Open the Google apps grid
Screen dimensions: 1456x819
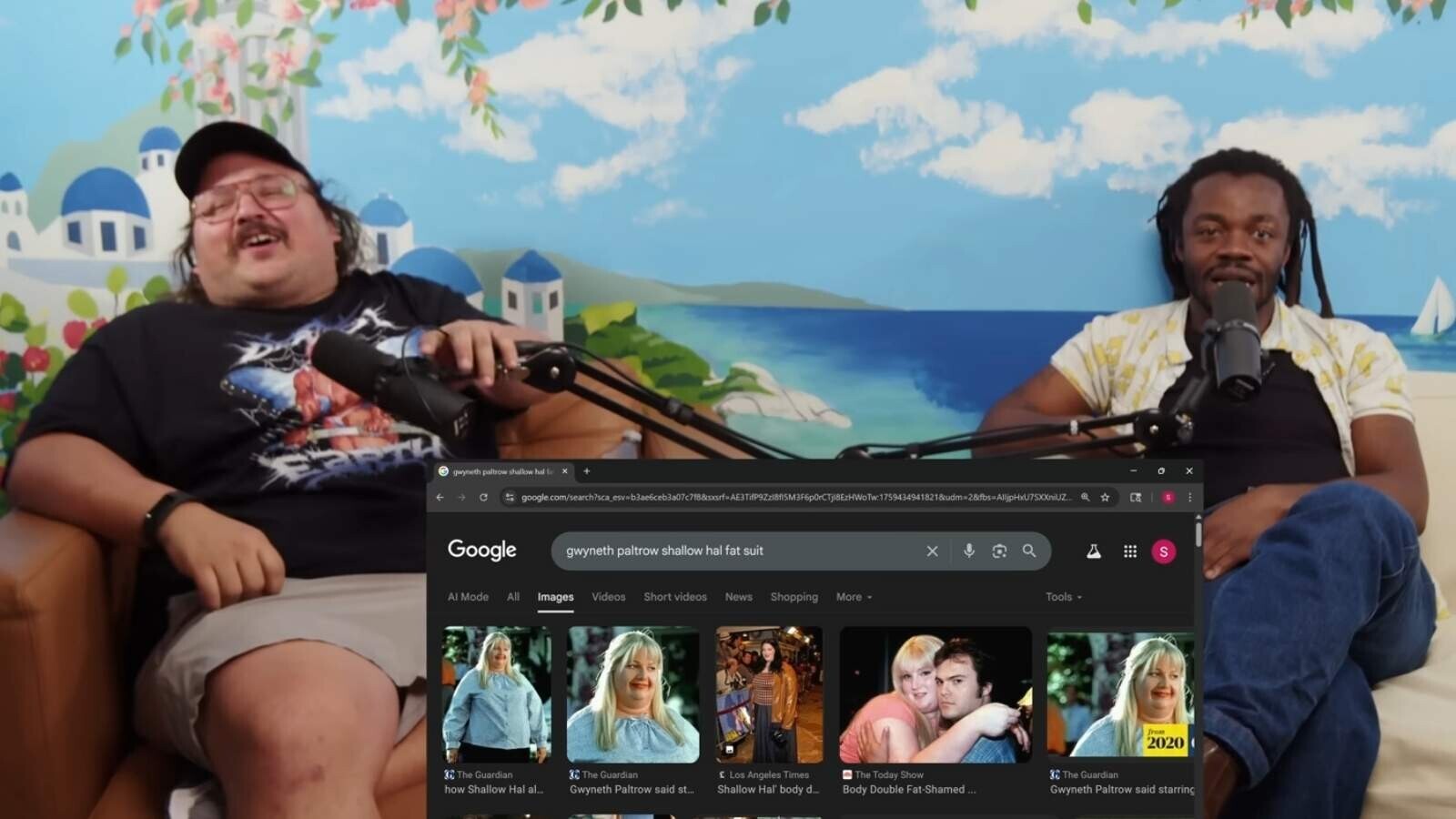tap(1130, 551)
